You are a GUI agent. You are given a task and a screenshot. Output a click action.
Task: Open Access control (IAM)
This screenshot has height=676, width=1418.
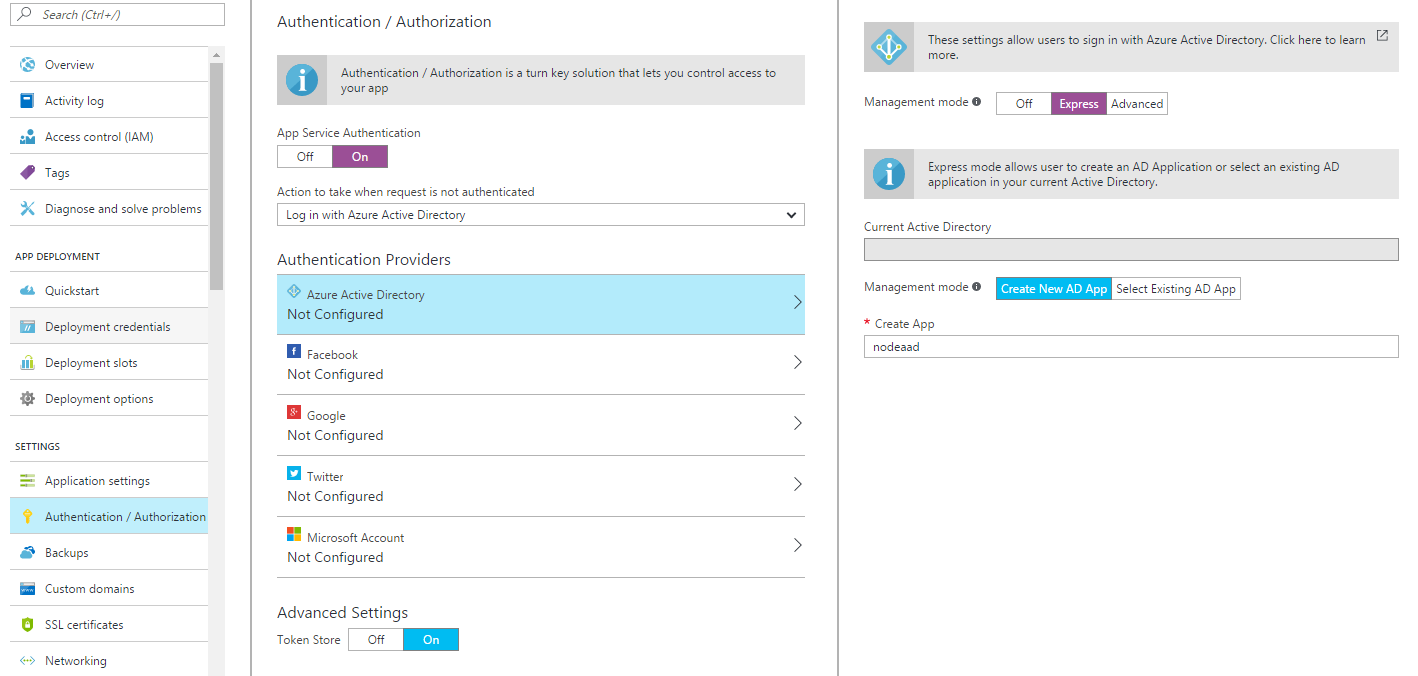27,135
